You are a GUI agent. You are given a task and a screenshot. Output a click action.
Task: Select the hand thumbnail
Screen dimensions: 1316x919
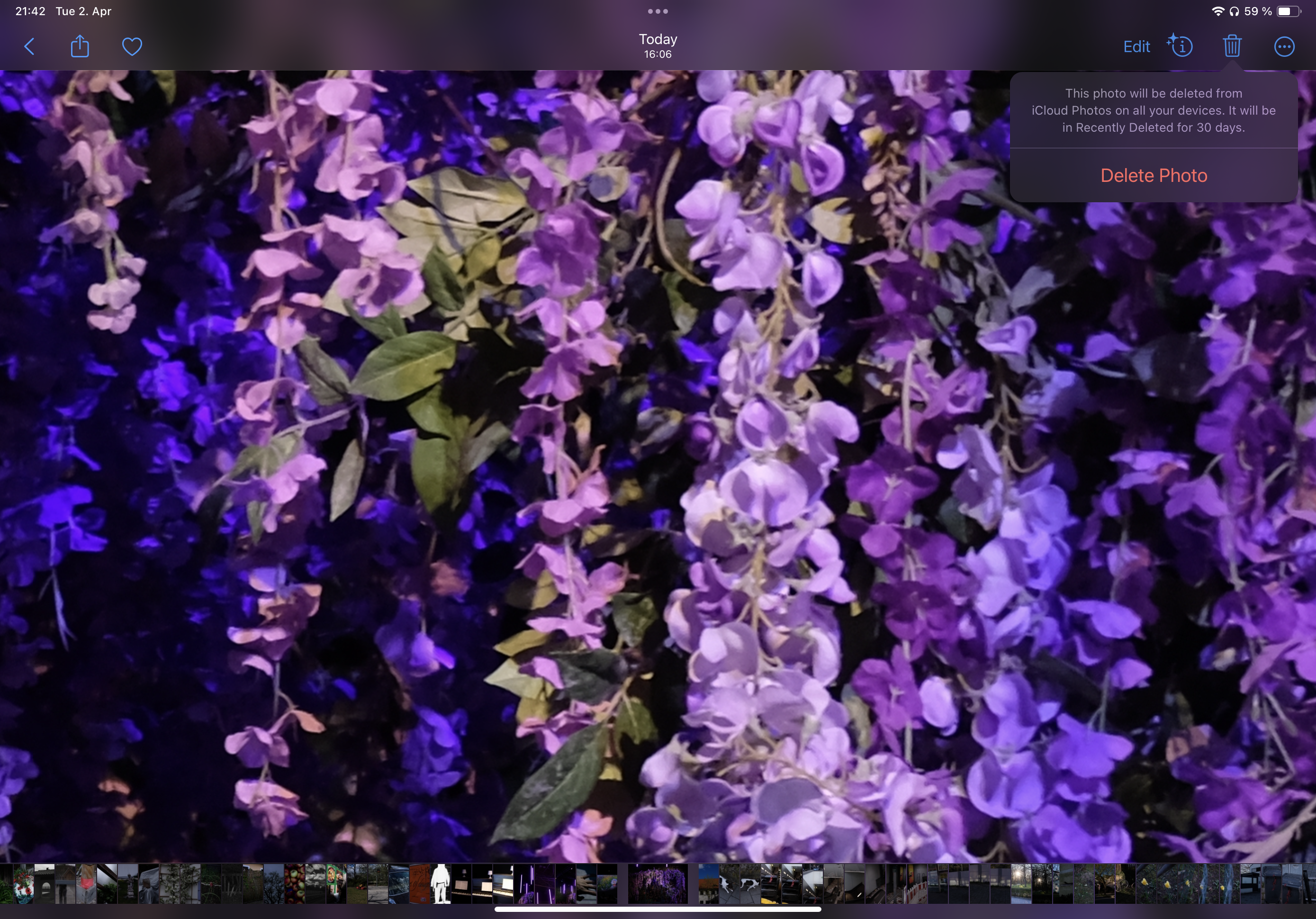(x=586, y=884)
